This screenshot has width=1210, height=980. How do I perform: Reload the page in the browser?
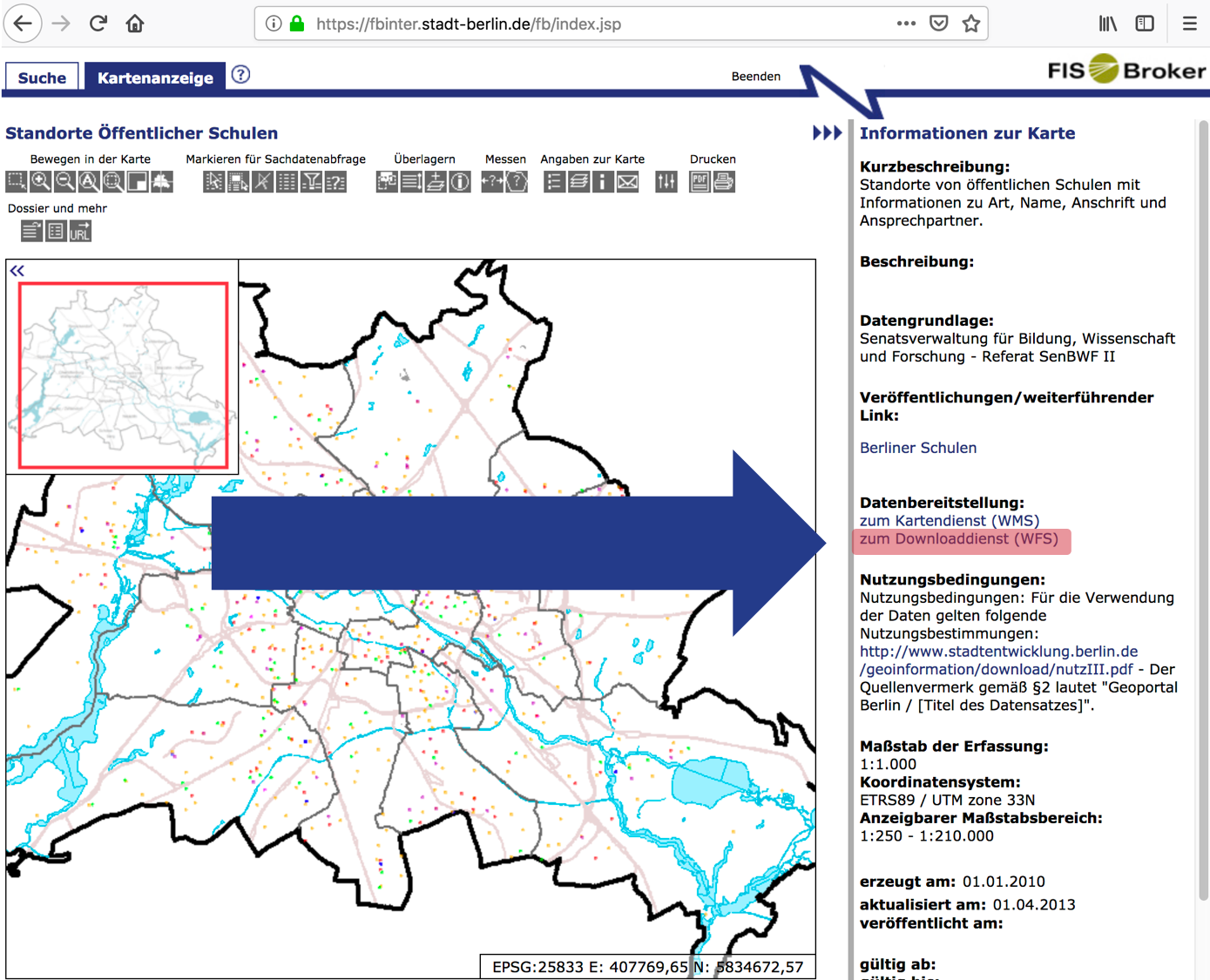pos(98,24)
